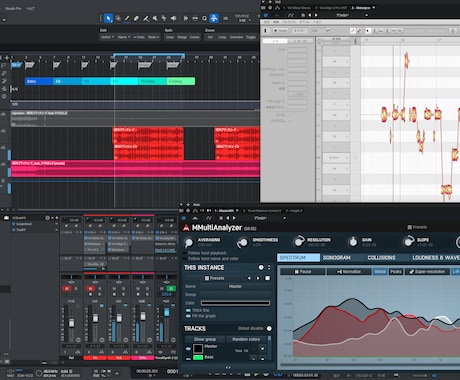Click the Random colors button
The image size is (460, 380).
246,339
